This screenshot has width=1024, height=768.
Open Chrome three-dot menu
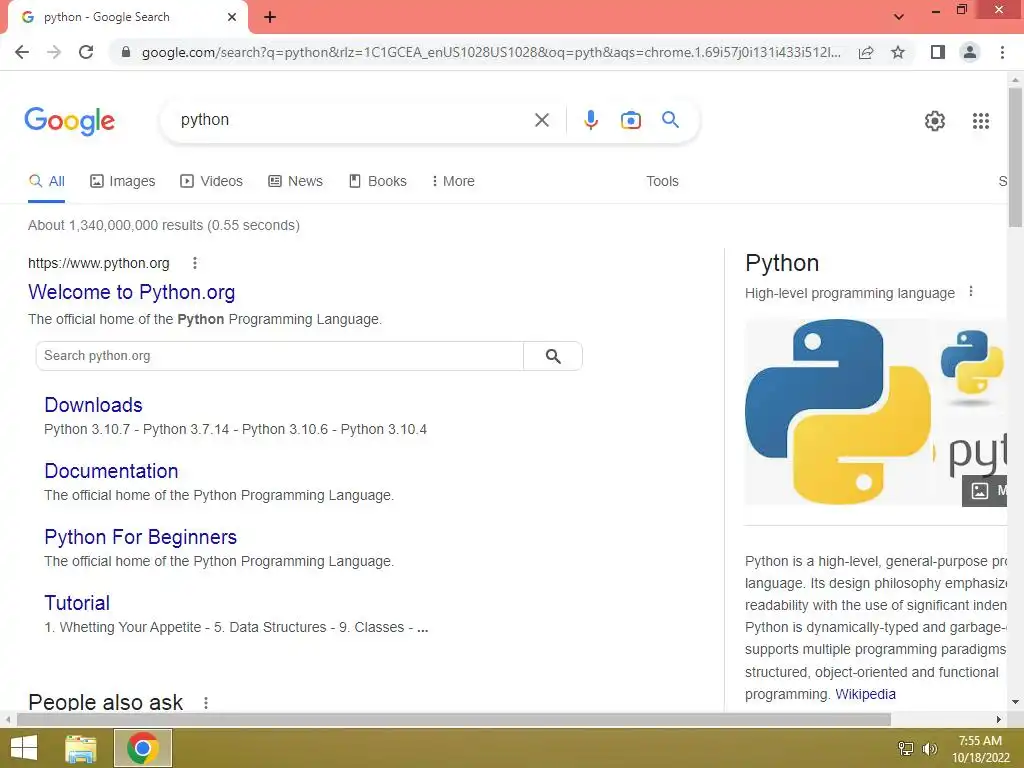pos(1002,52)
